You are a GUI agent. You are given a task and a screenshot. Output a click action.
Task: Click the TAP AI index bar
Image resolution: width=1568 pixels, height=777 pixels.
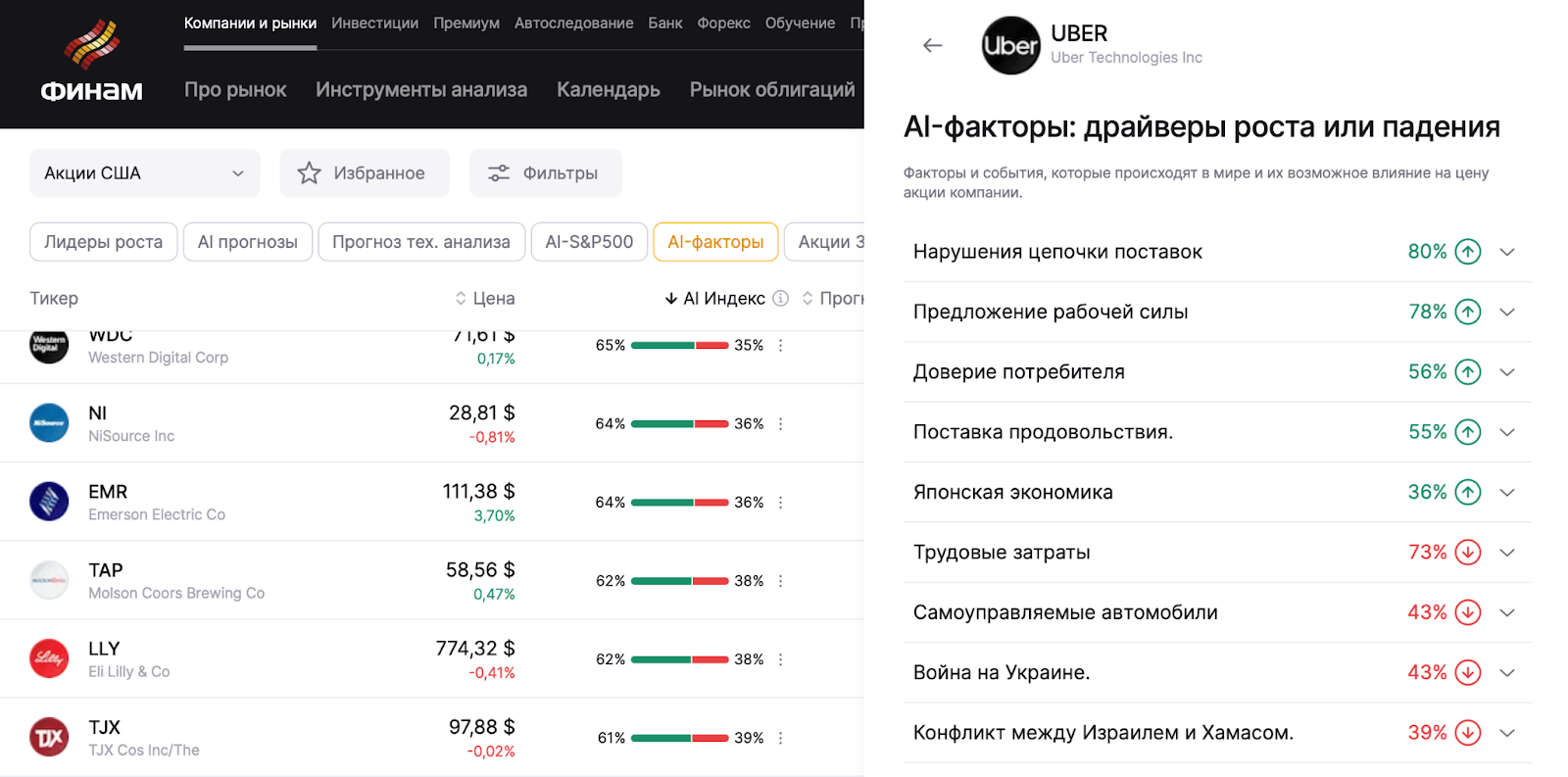point(679,581)
